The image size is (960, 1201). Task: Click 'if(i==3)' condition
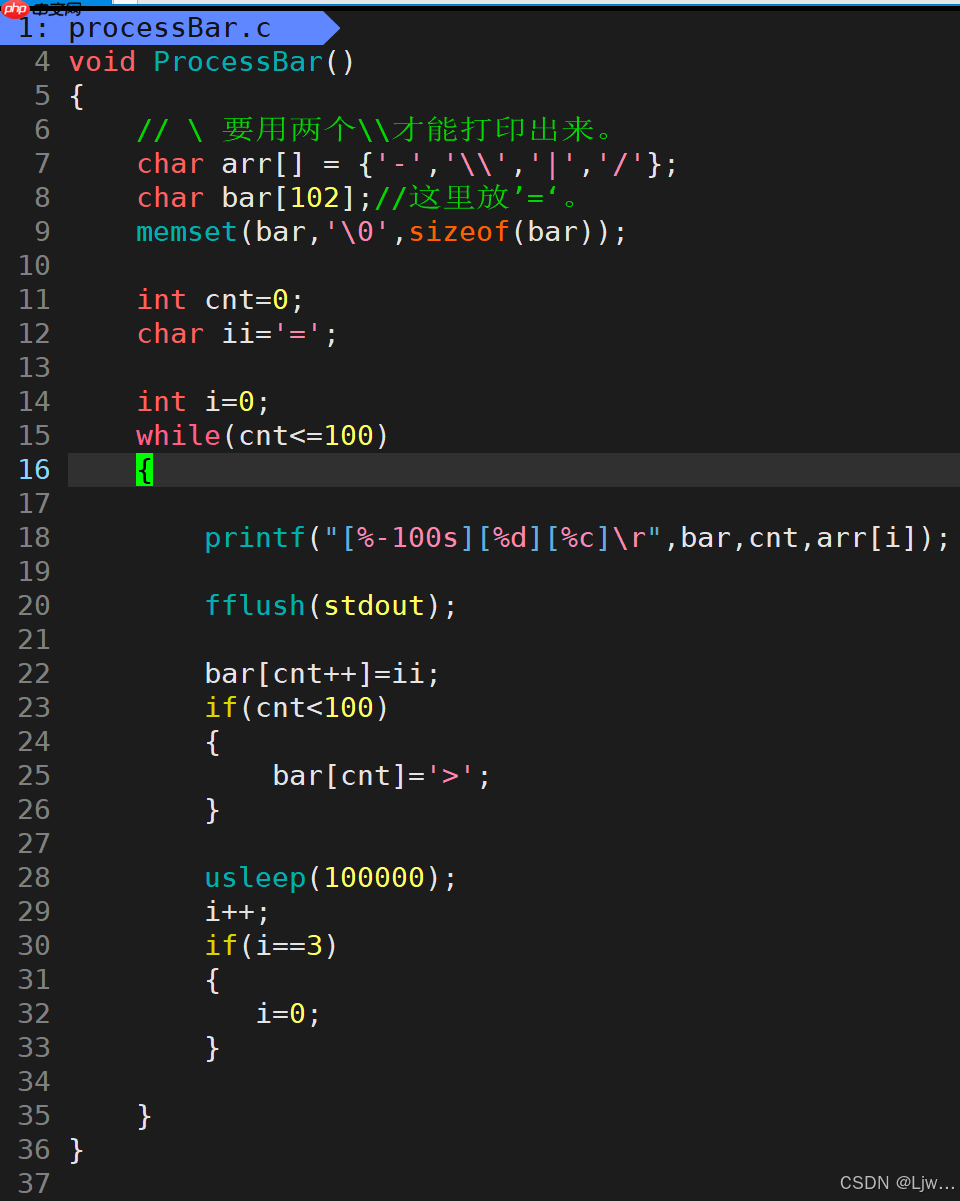(272, 946)
